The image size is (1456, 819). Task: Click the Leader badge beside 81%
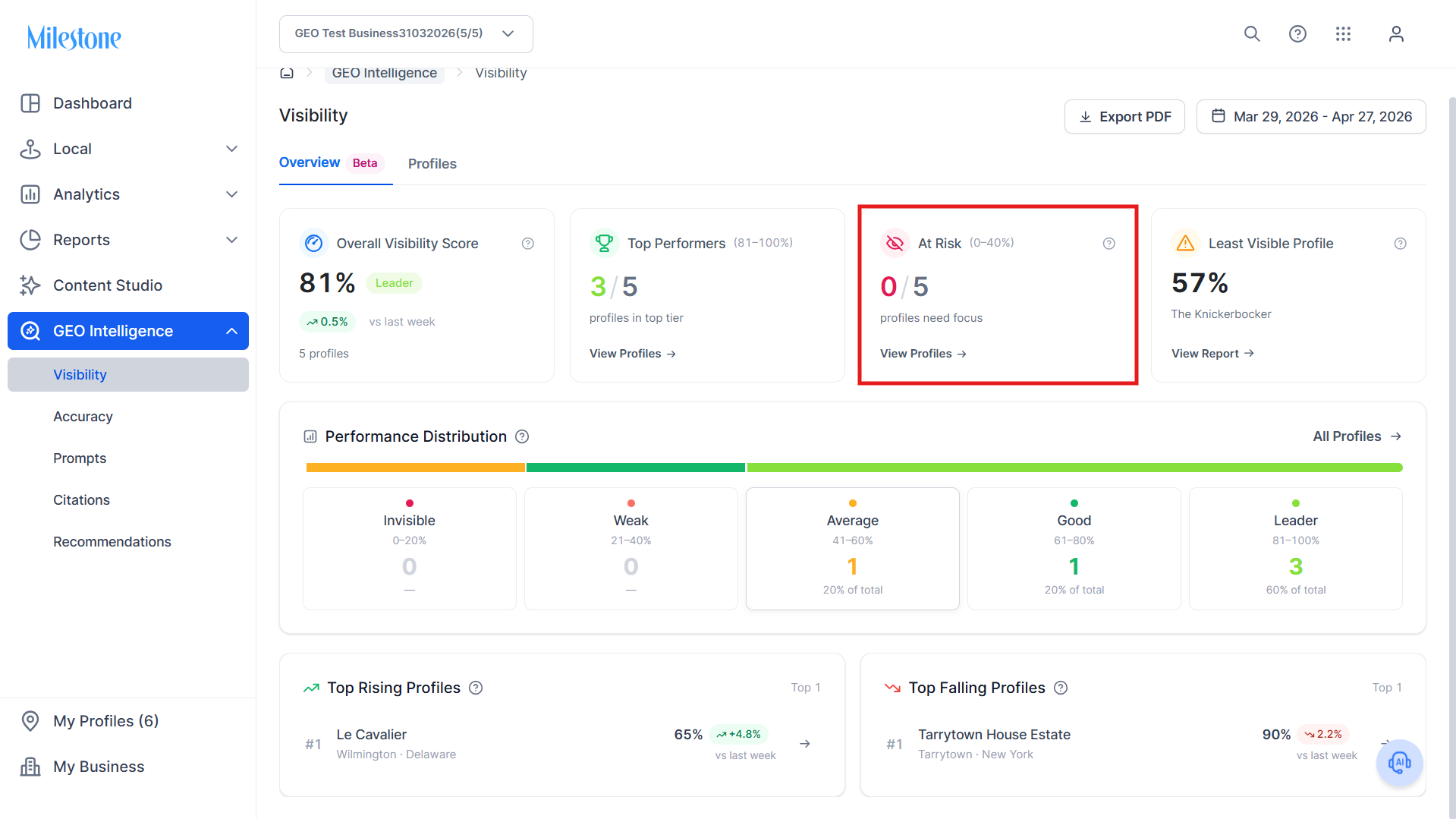coord(395,283)
